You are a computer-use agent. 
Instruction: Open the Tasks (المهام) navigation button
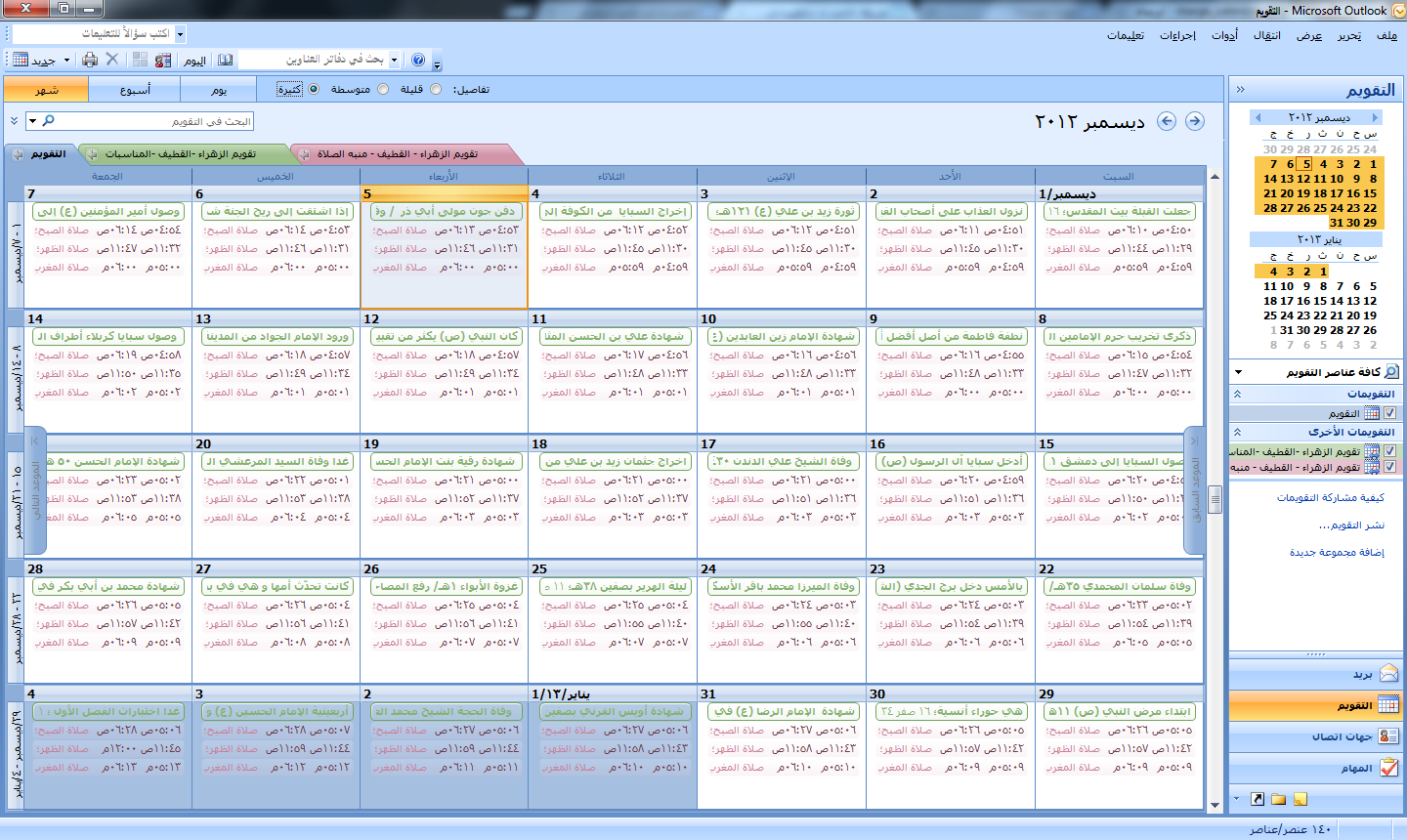[x=1314, y=768]
